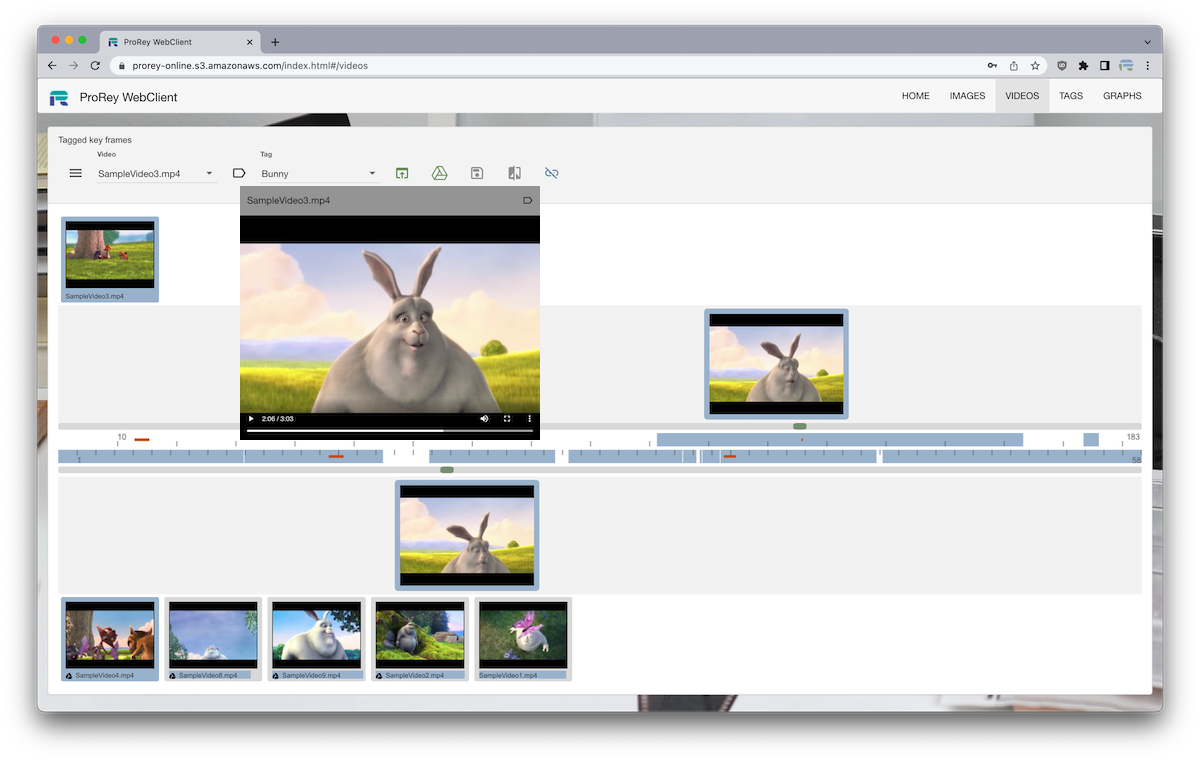
Task: Toggle the blue unlink icon in toolbar
Action: (551, 173)
